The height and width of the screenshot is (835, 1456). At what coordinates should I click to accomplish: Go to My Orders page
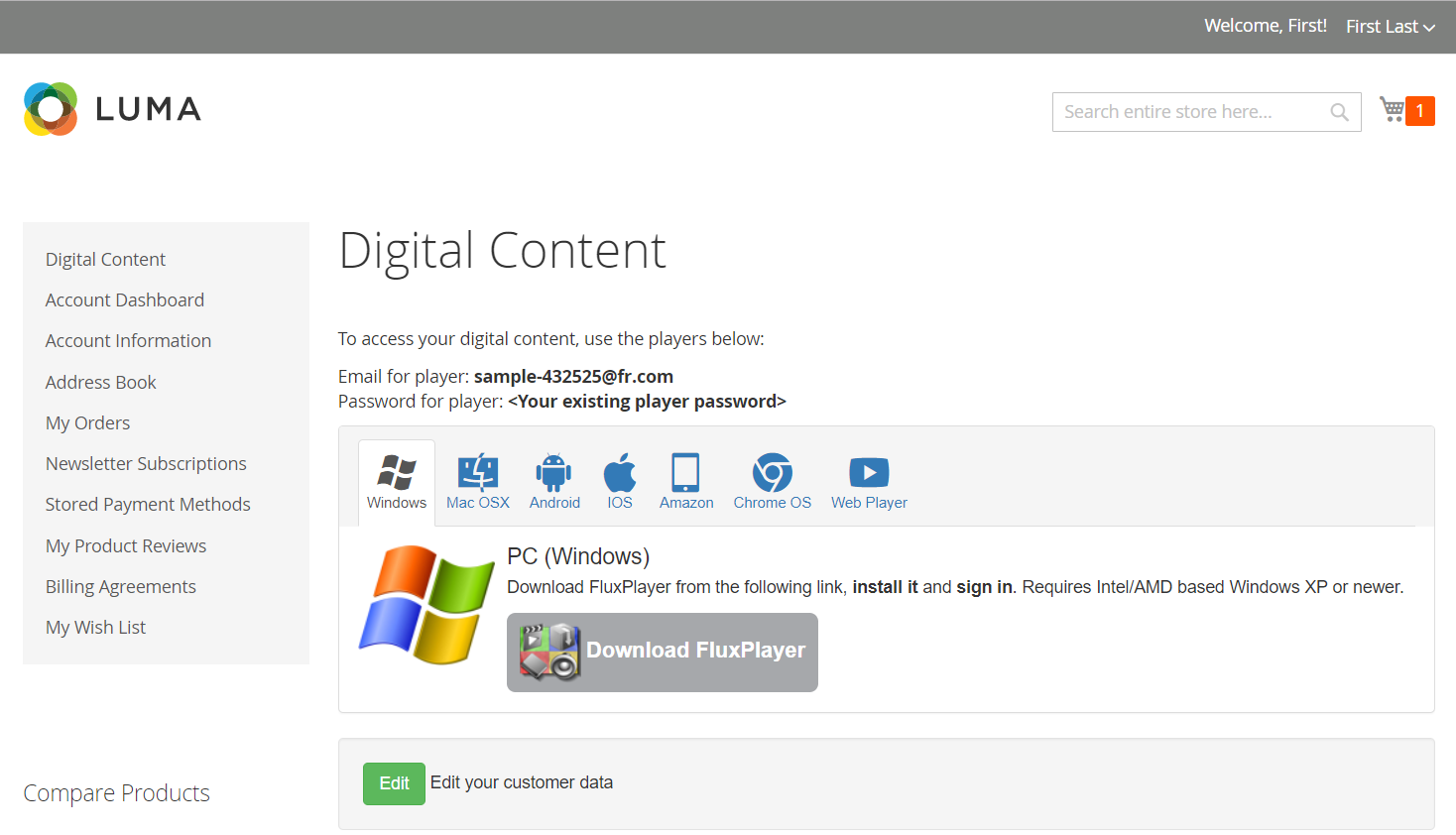point(88,423)
